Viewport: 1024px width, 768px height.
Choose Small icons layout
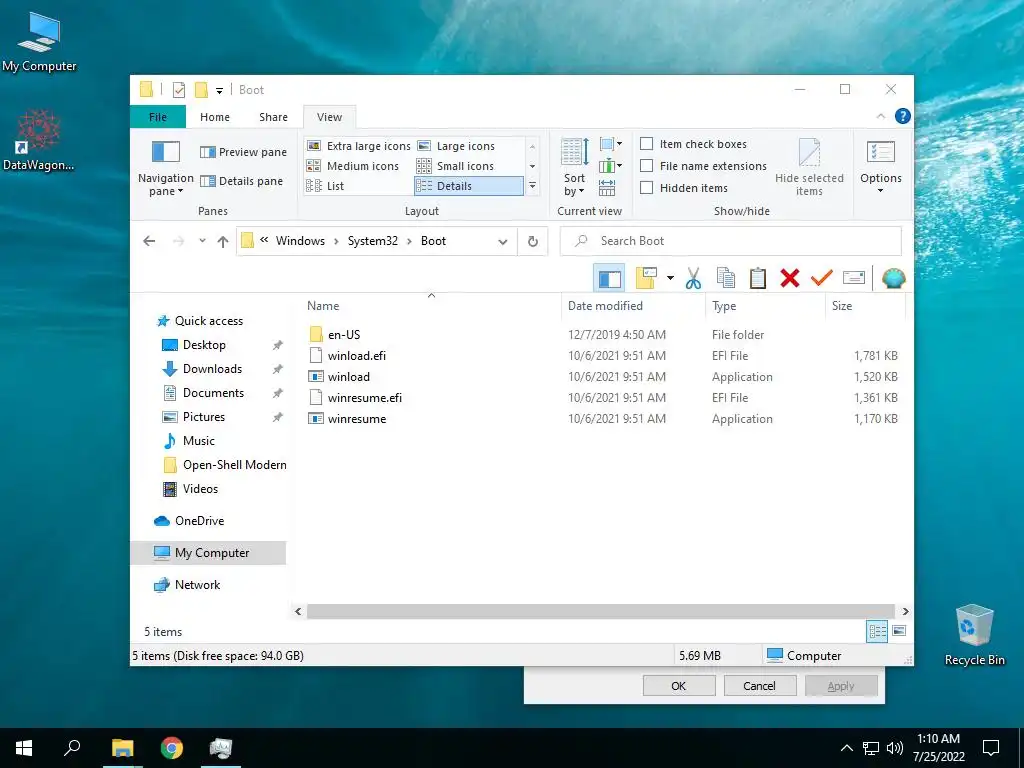455,166
